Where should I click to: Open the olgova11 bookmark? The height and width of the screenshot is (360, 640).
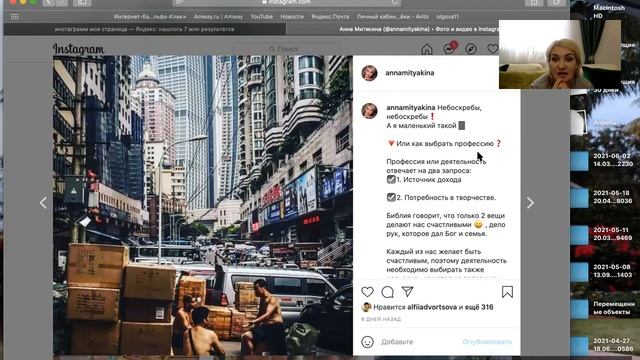447,17
